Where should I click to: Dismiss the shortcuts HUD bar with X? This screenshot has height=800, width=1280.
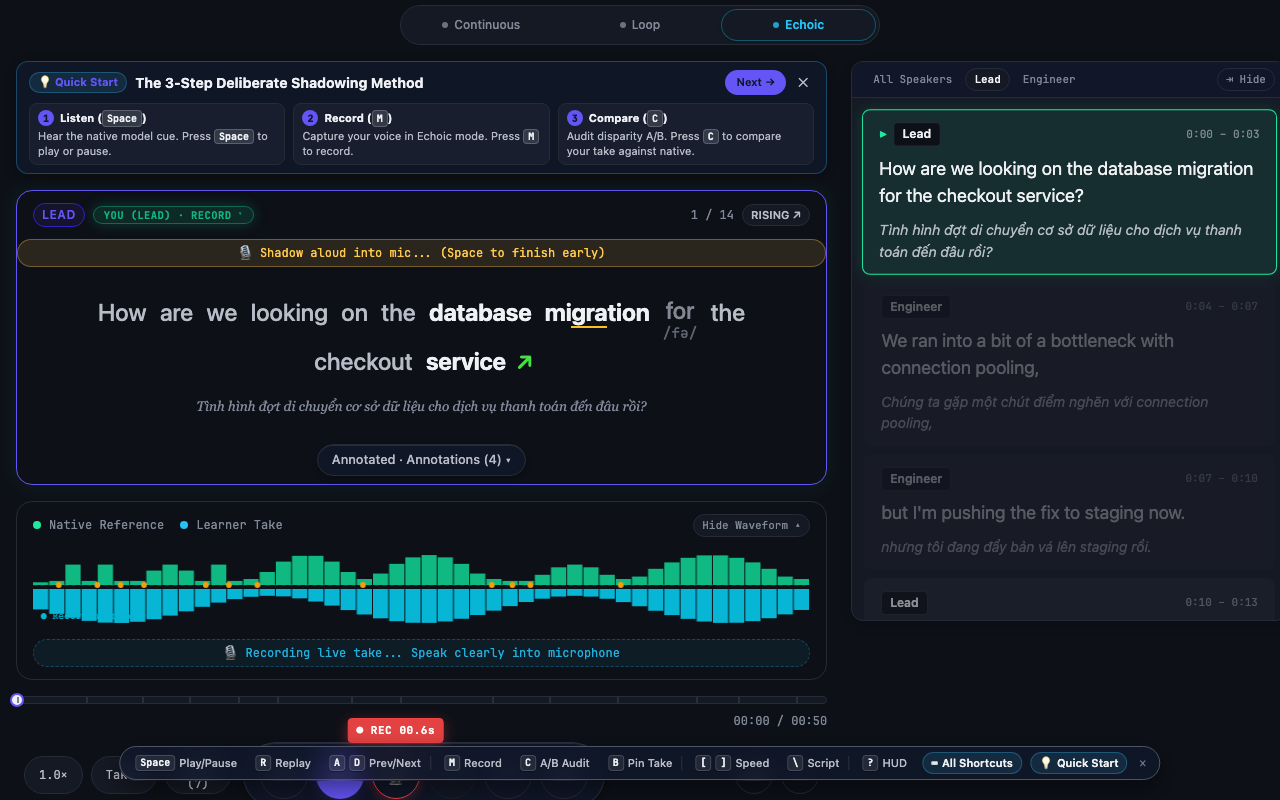(1143, 763)
